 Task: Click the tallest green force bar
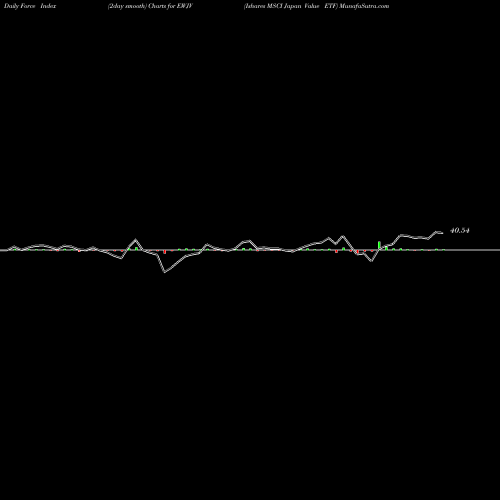pyautogui.click(x=379, y=245)
